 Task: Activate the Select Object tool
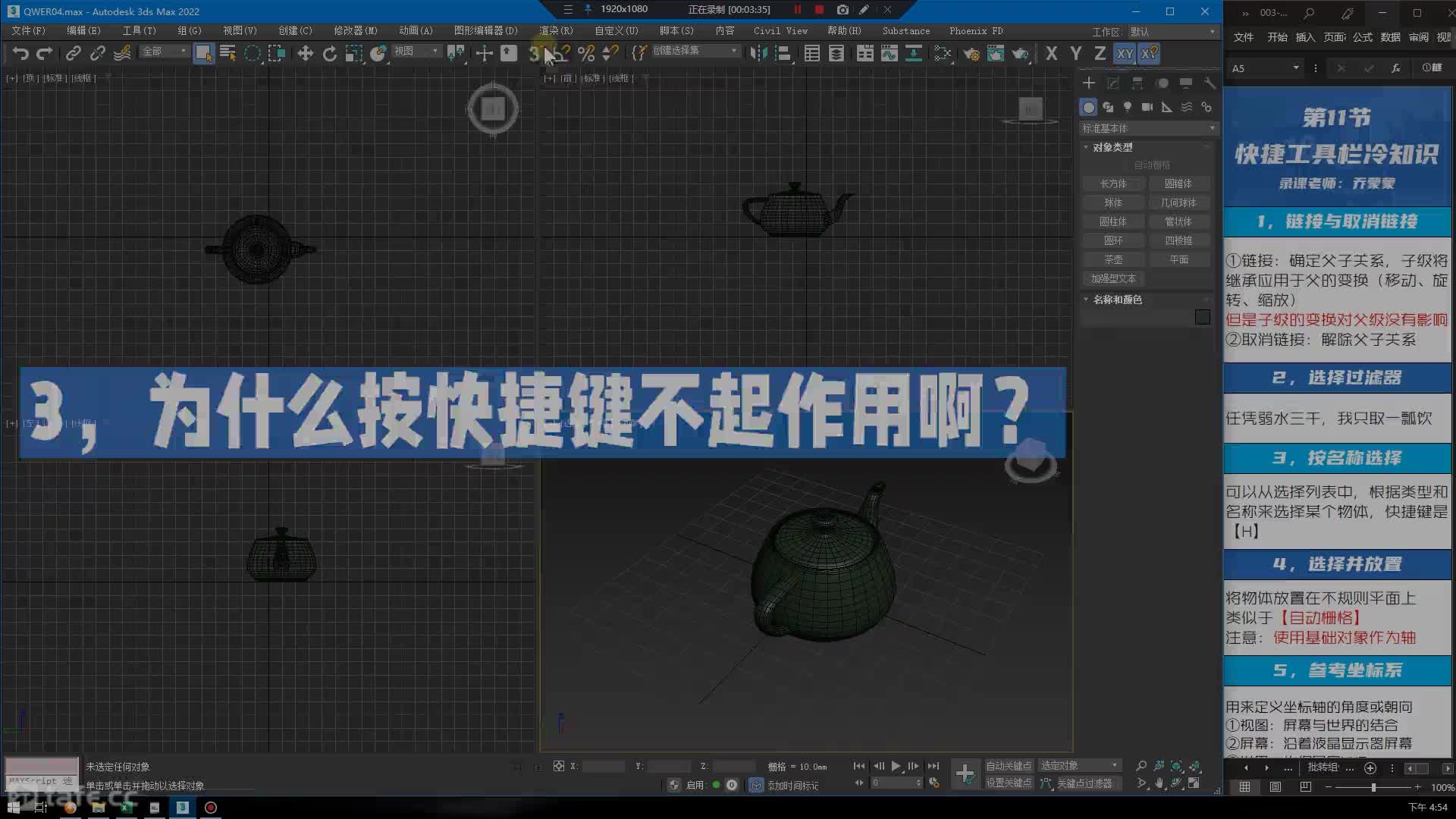pos(203,53)
